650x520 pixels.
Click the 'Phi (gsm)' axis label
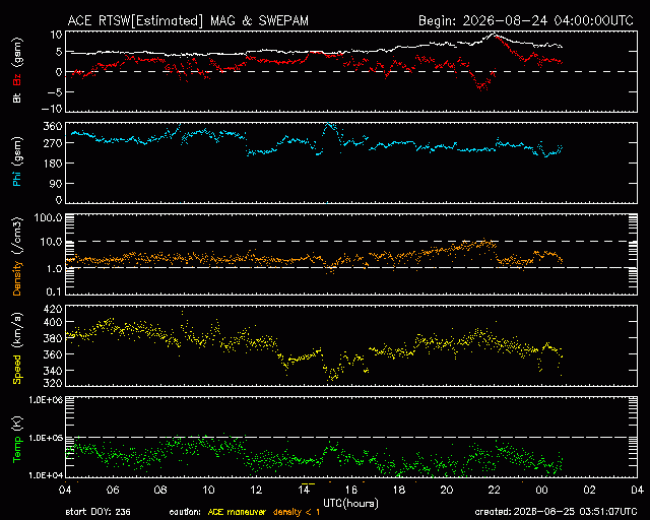tap(17, 162)
